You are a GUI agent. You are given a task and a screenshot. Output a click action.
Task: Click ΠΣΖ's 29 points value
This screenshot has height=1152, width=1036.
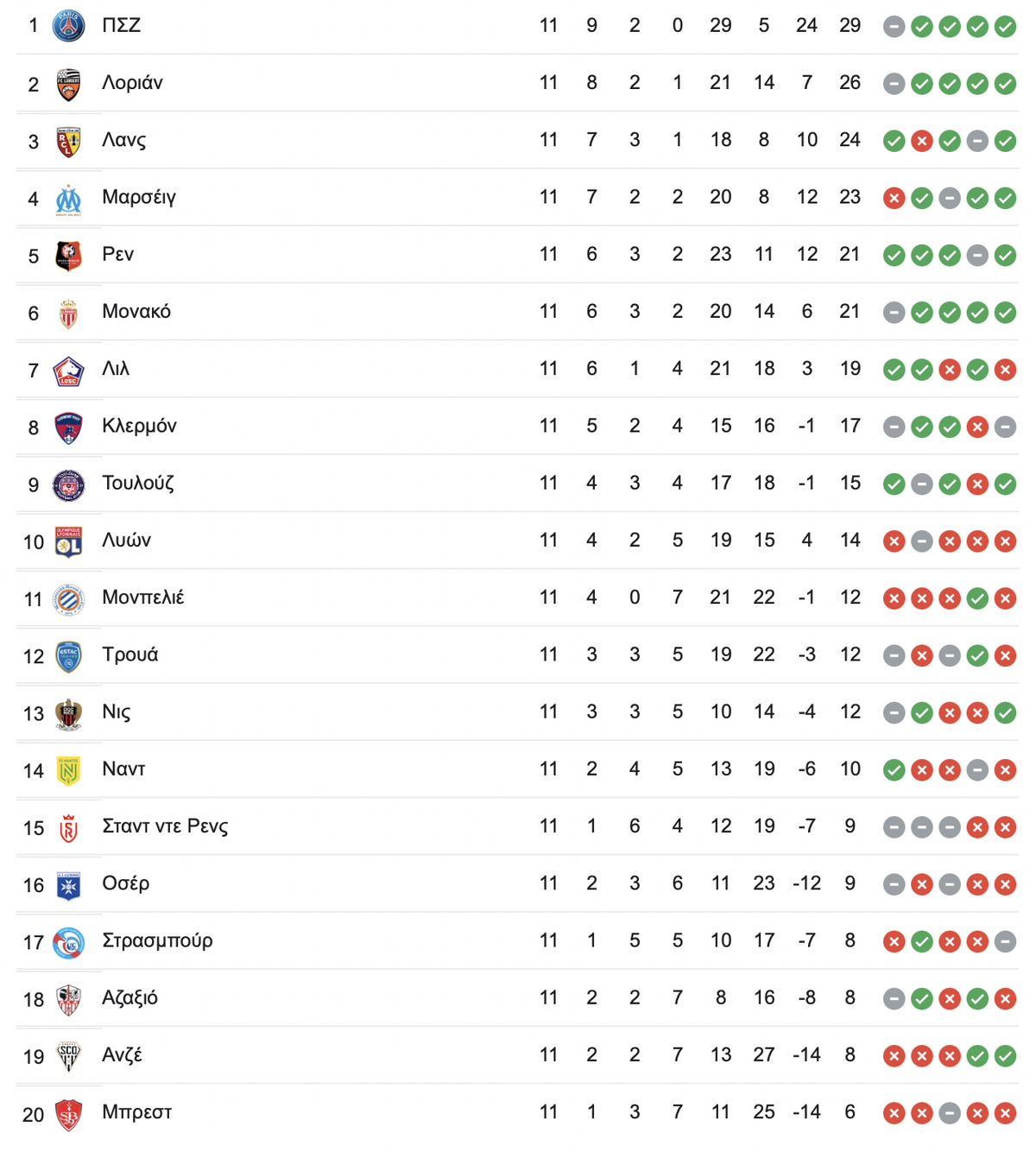(x=850, y=26)
